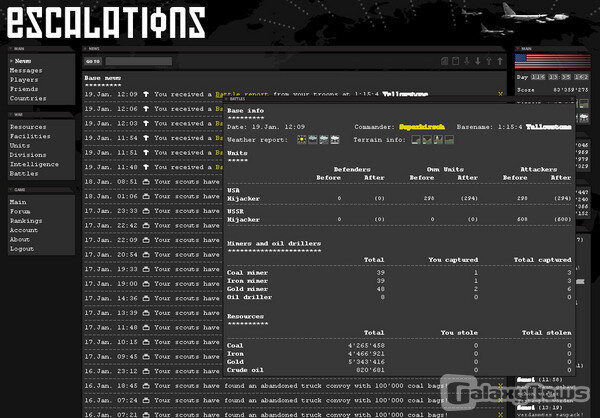This screenshot has height=418, width=600.
Task: Click mushroom cloud icon on 19.Jan. 12:09 row
Action: [146, 94]
